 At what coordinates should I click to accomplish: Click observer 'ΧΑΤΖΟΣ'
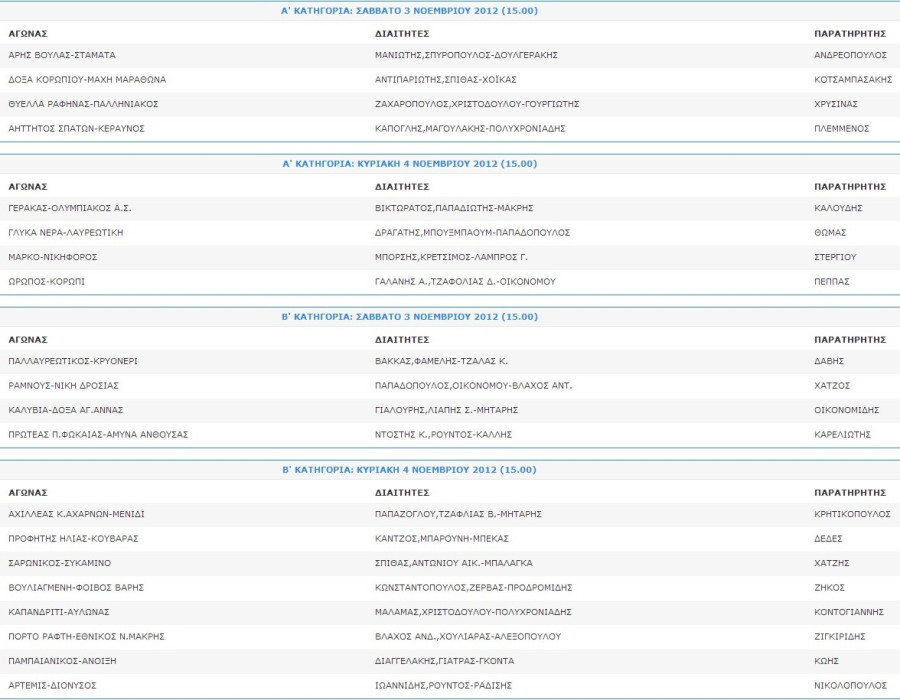click(832, 386)
